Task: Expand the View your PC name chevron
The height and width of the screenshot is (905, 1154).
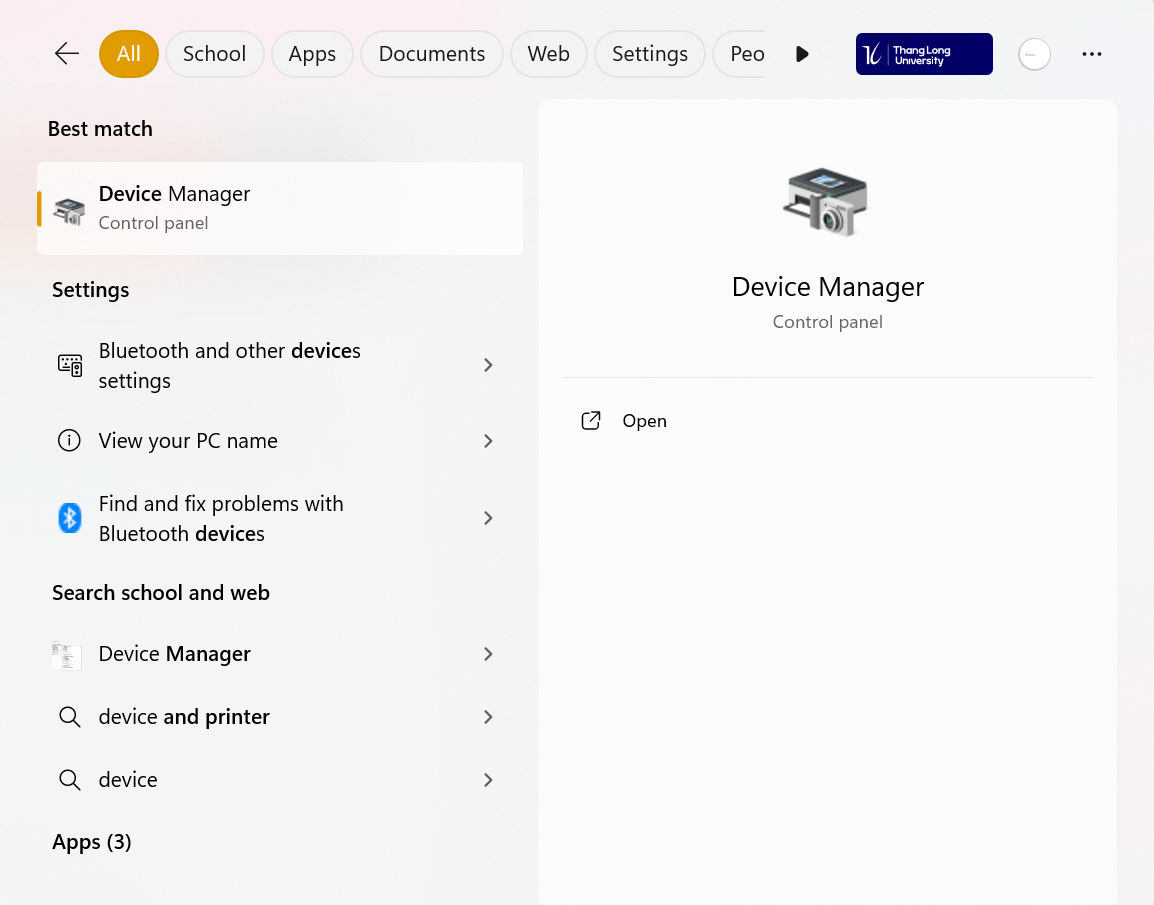Action: (x=488, y=441)
